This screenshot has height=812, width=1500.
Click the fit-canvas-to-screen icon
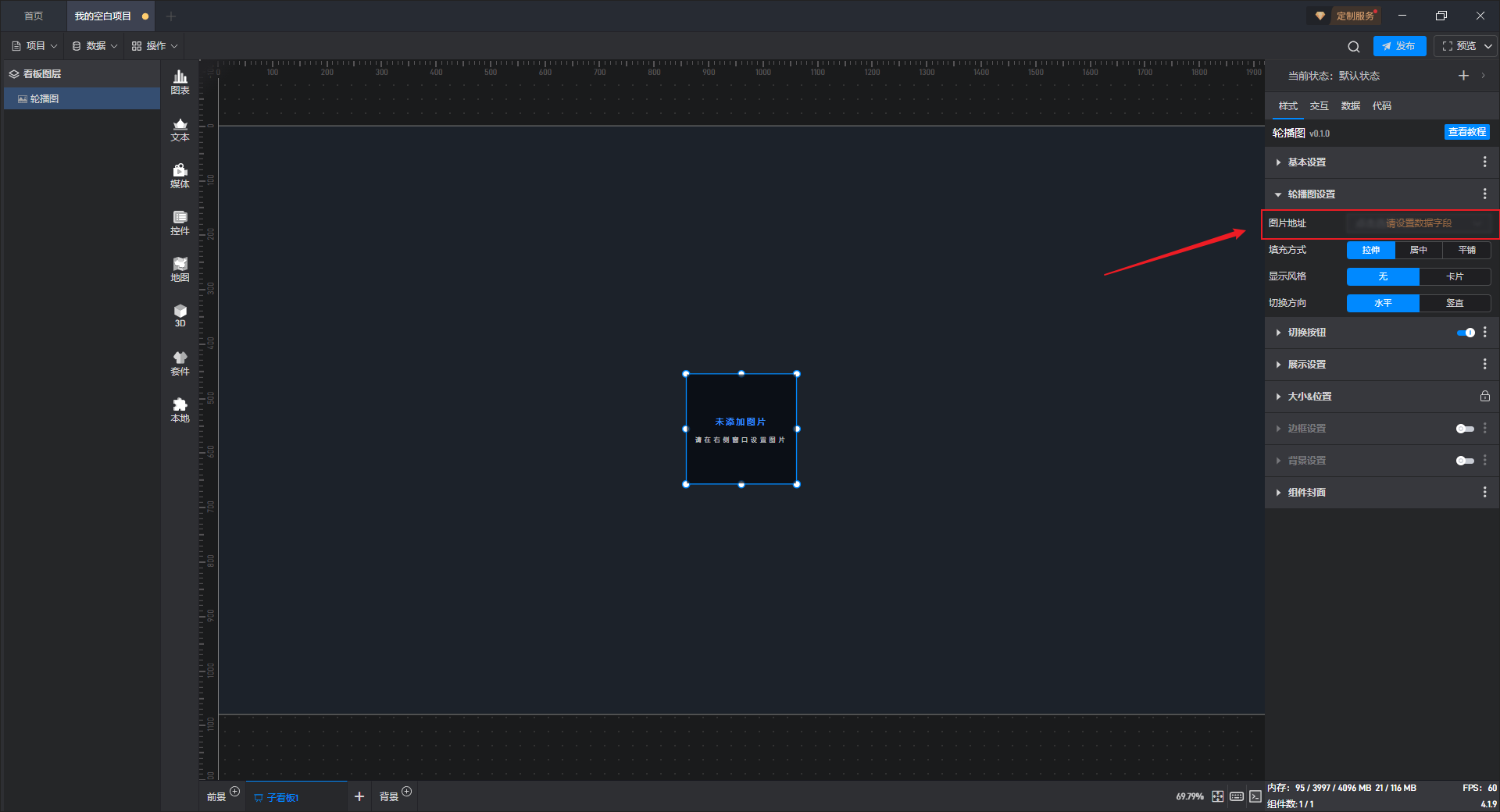(x=1218, y=796)
